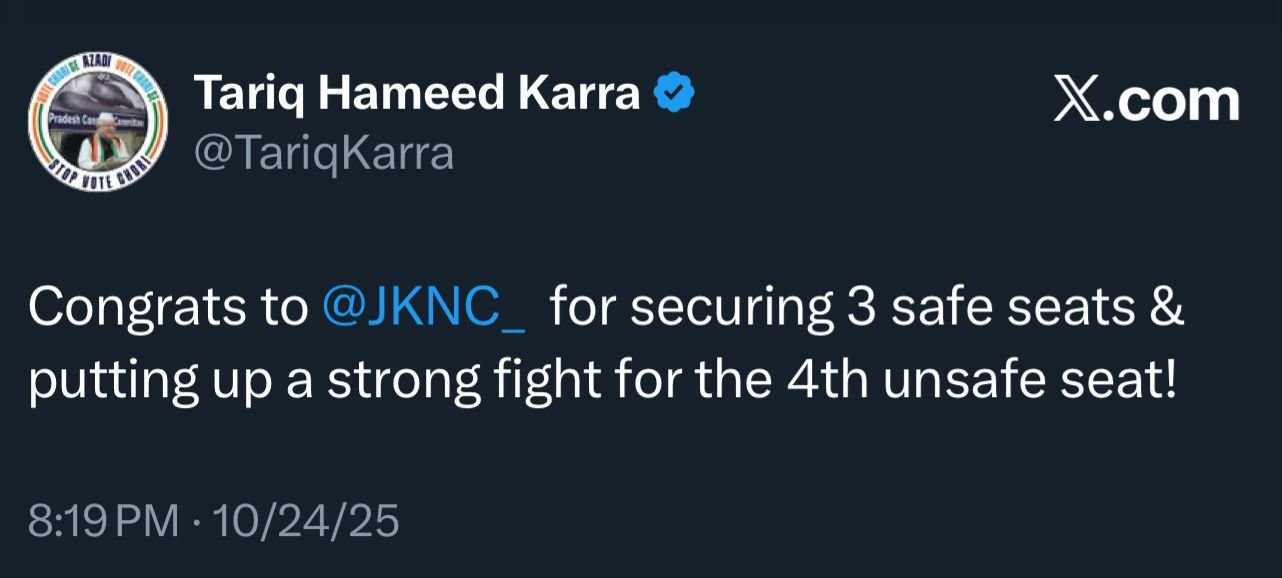Open the @TariqKarra handle
Image resolution: width=1282 pixels, height=578 pixels.
pyautogui.click(x=323, y=154)
